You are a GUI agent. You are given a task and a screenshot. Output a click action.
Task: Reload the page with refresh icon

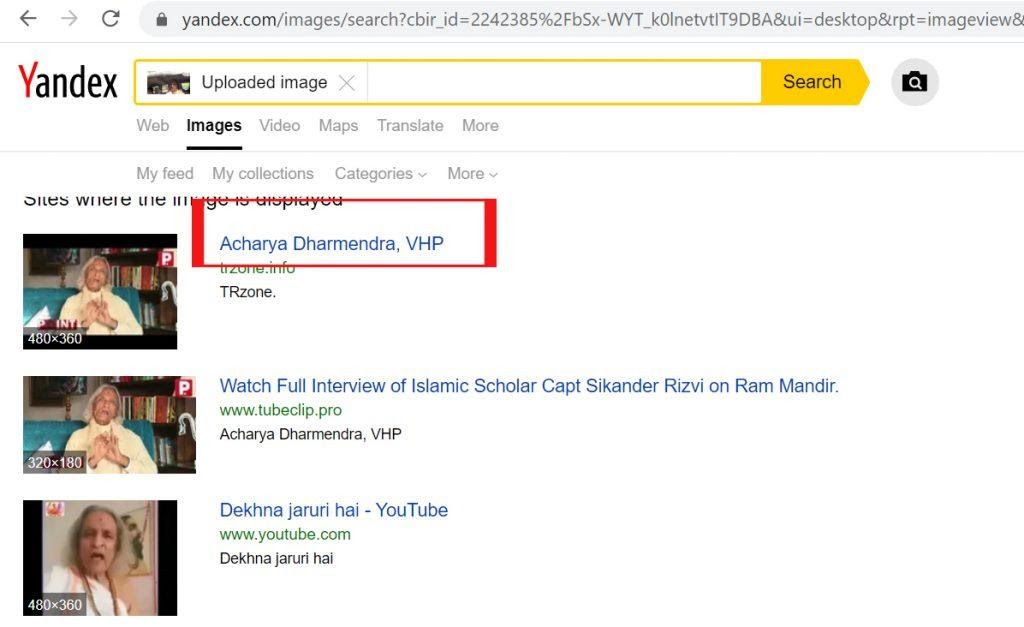tap(110, 18)
